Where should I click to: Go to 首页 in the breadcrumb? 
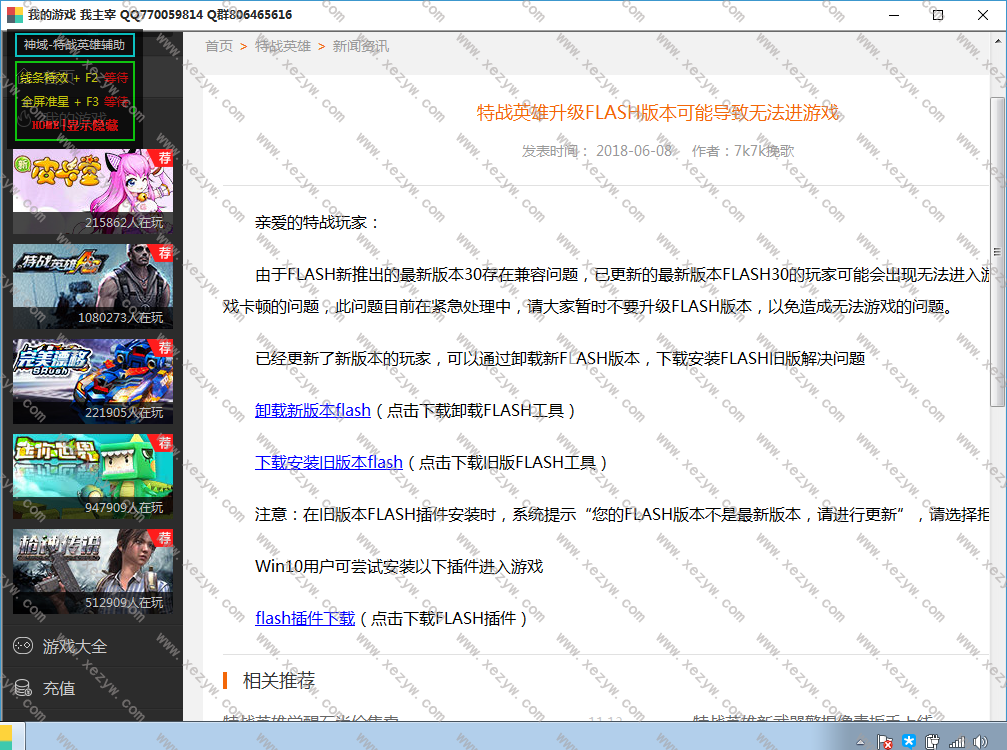[x=219, y=46]
